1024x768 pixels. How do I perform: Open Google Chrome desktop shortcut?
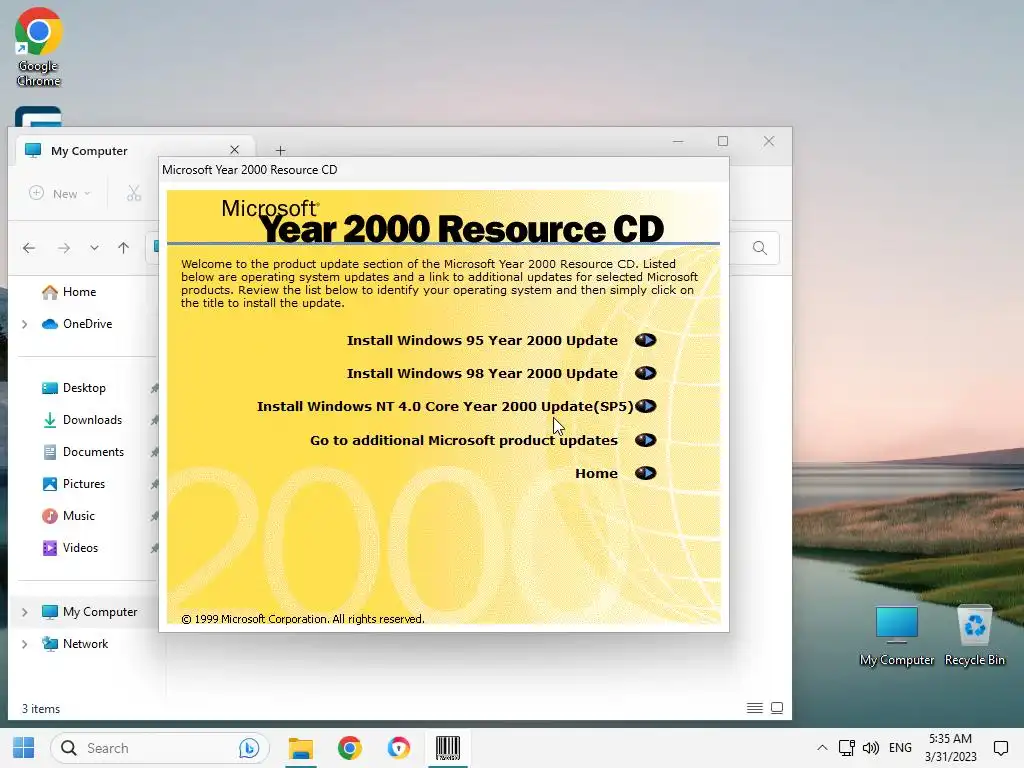click(39, 48)
